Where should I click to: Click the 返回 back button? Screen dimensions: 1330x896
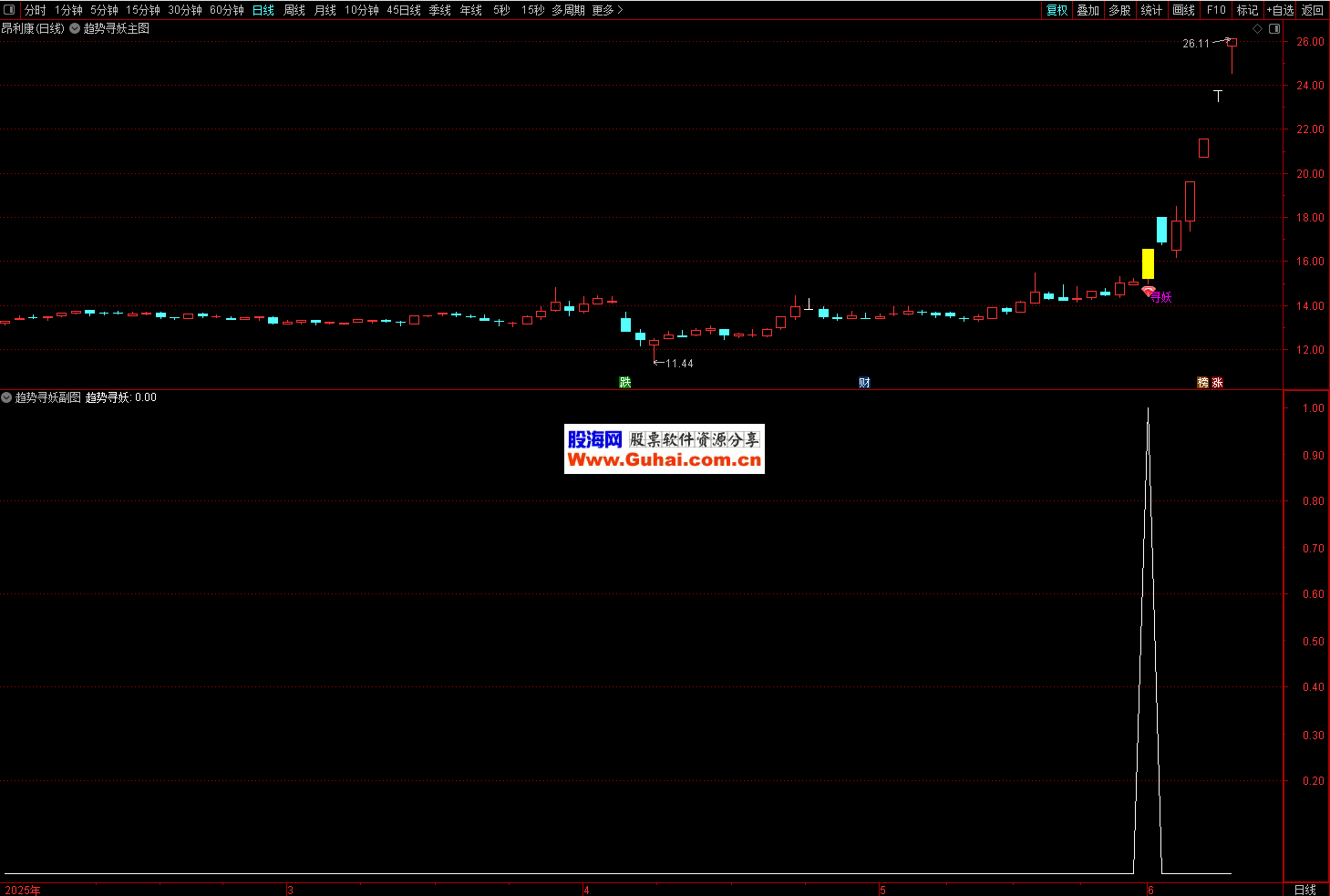(x=1313, y=10)
